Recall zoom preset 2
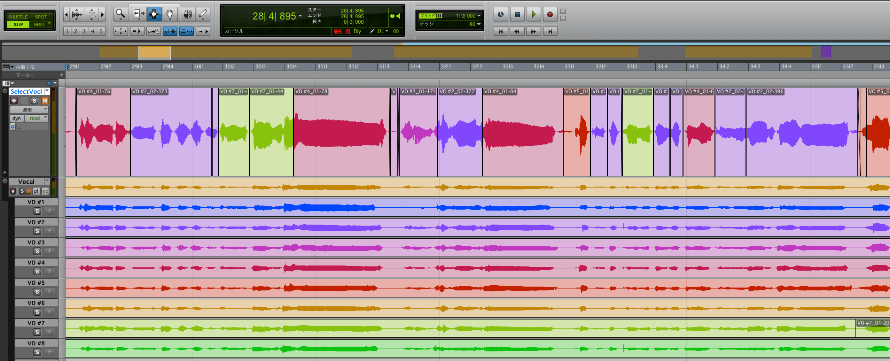The image size is (890, 361). 76,31
